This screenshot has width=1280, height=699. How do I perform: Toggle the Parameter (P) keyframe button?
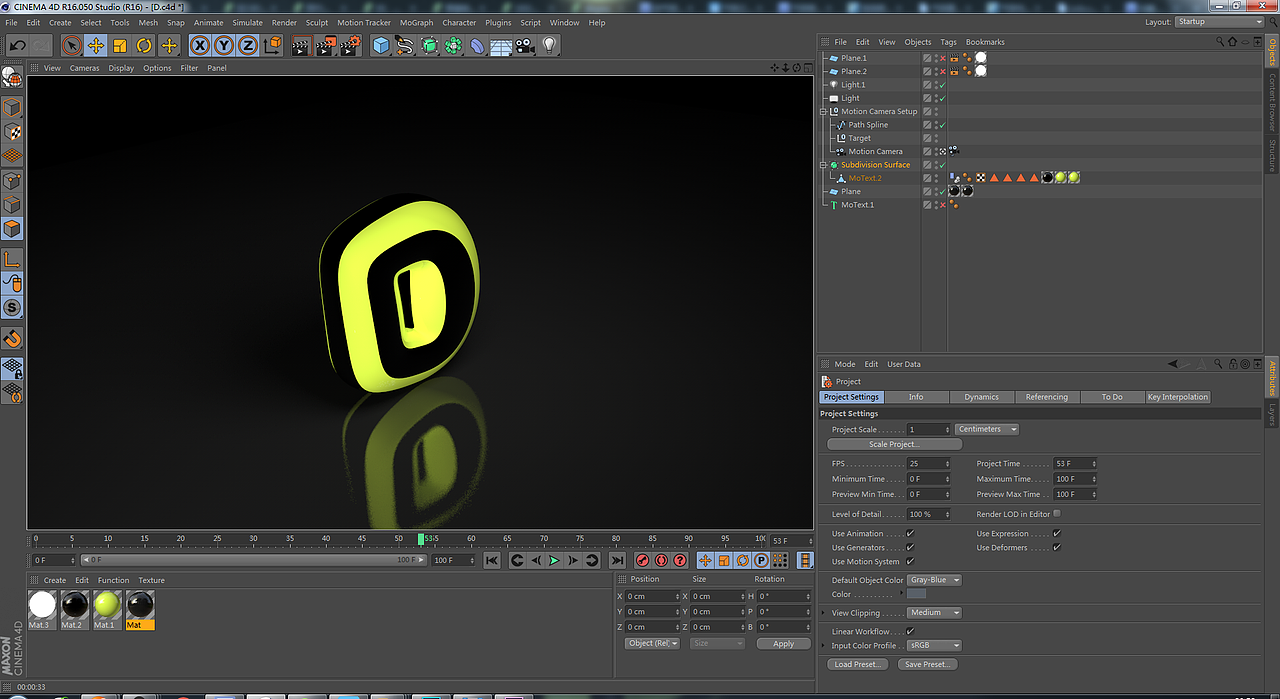[x=761, y=561]
